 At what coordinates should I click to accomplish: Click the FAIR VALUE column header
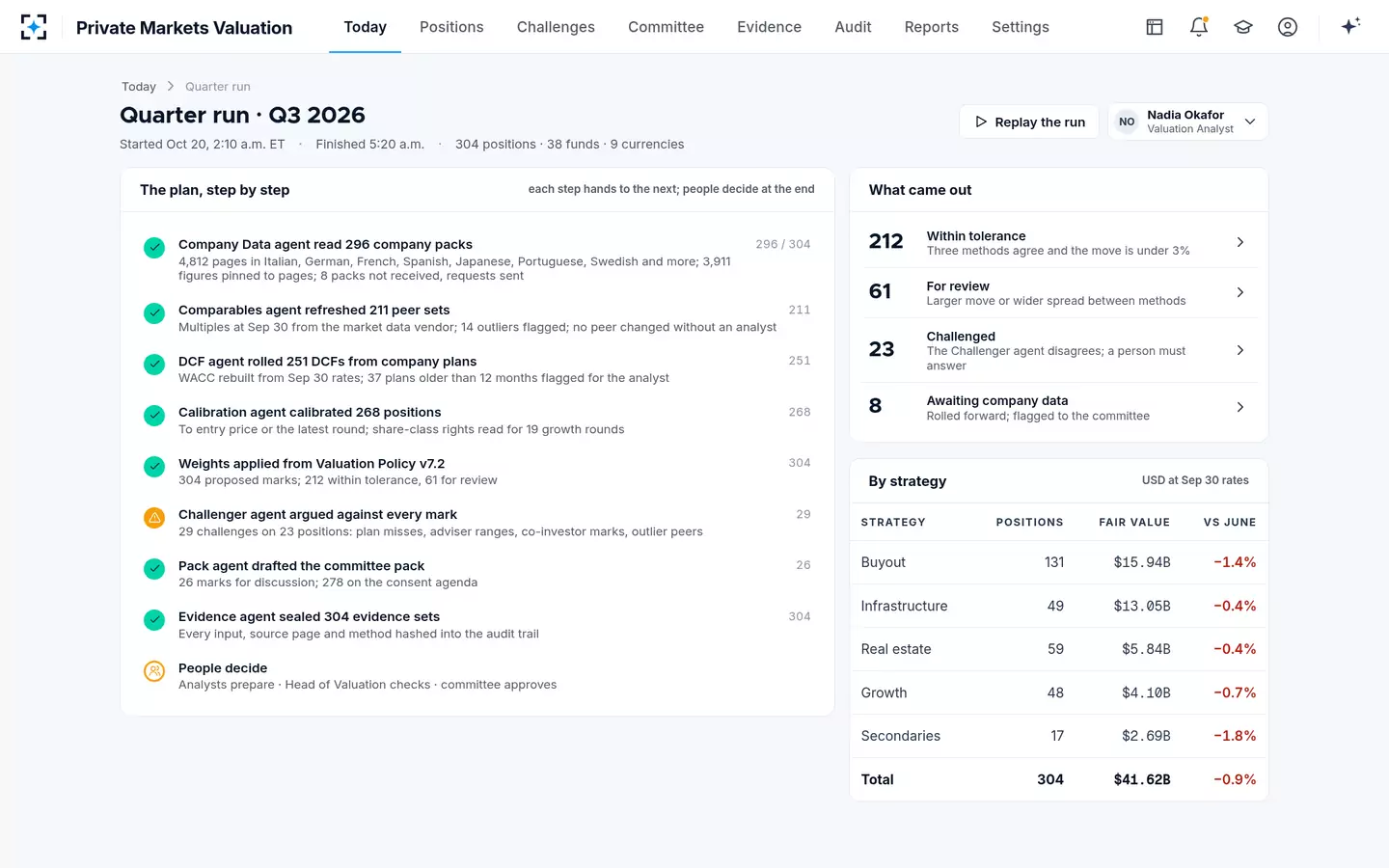point(1134,522)
